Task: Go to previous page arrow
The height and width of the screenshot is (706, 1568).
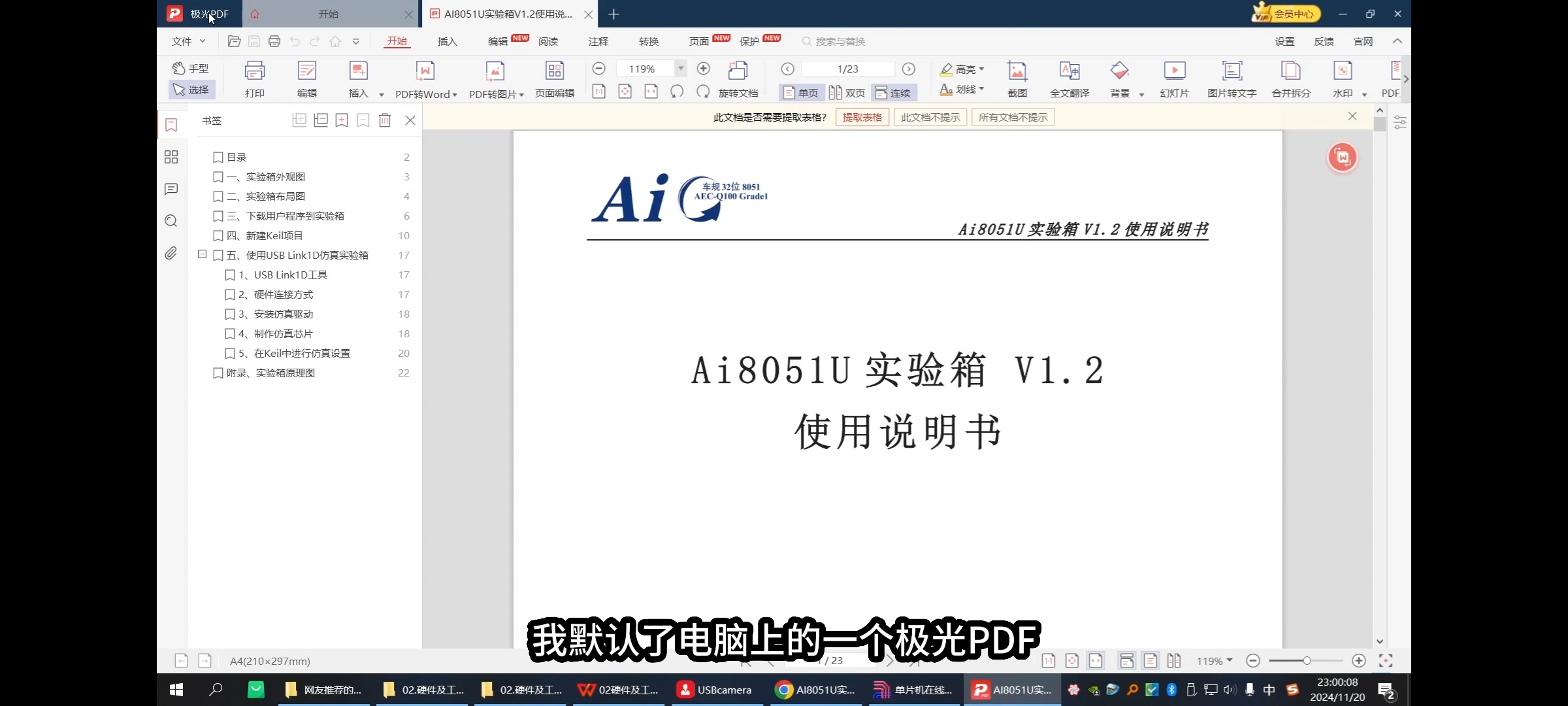Action: pos(788,69)
